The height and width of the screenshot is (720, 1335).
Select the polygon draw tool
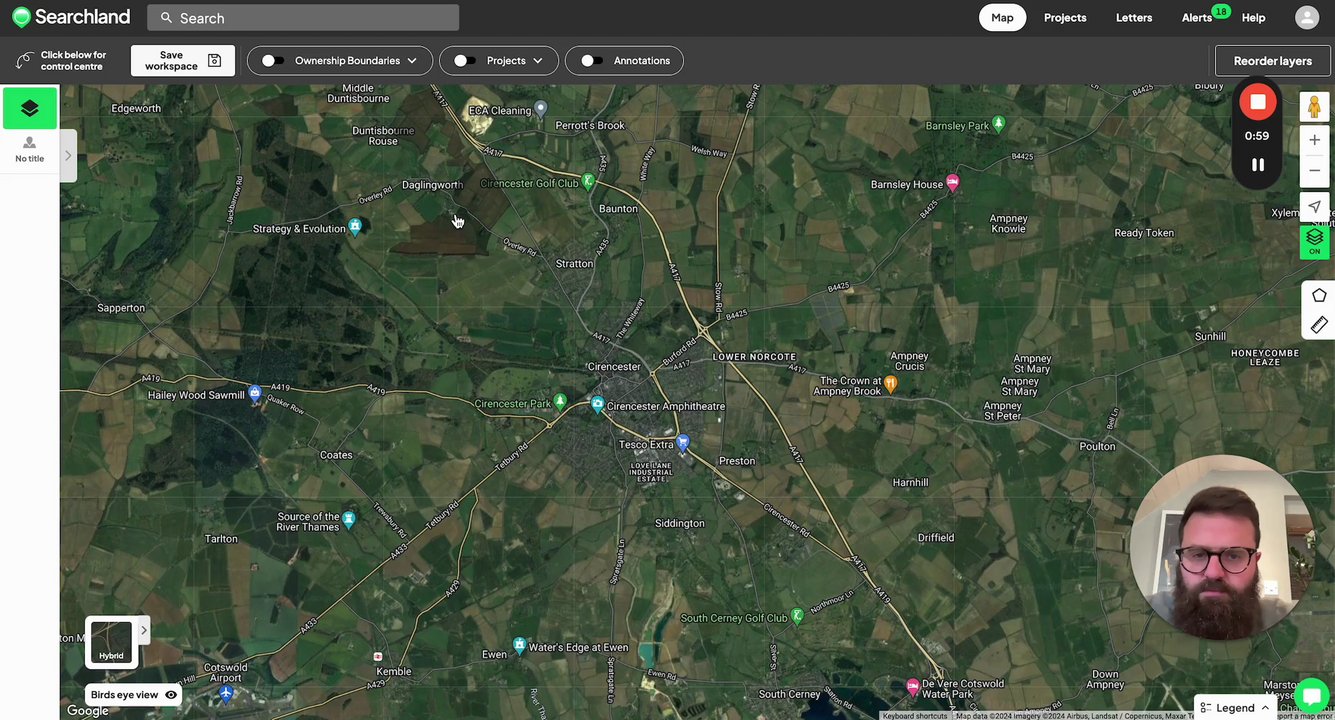click(1318, 295)
